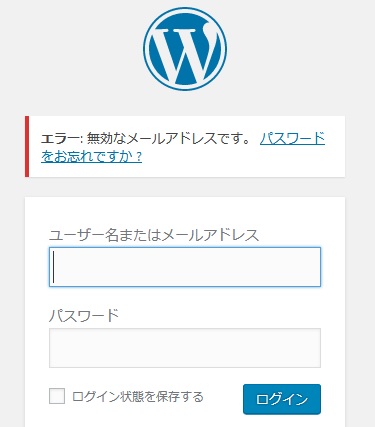The width and height of the screenshot is (375, 427).
Task: Click the をお忘れですか？ link text
Action: (x=92, y=156)
